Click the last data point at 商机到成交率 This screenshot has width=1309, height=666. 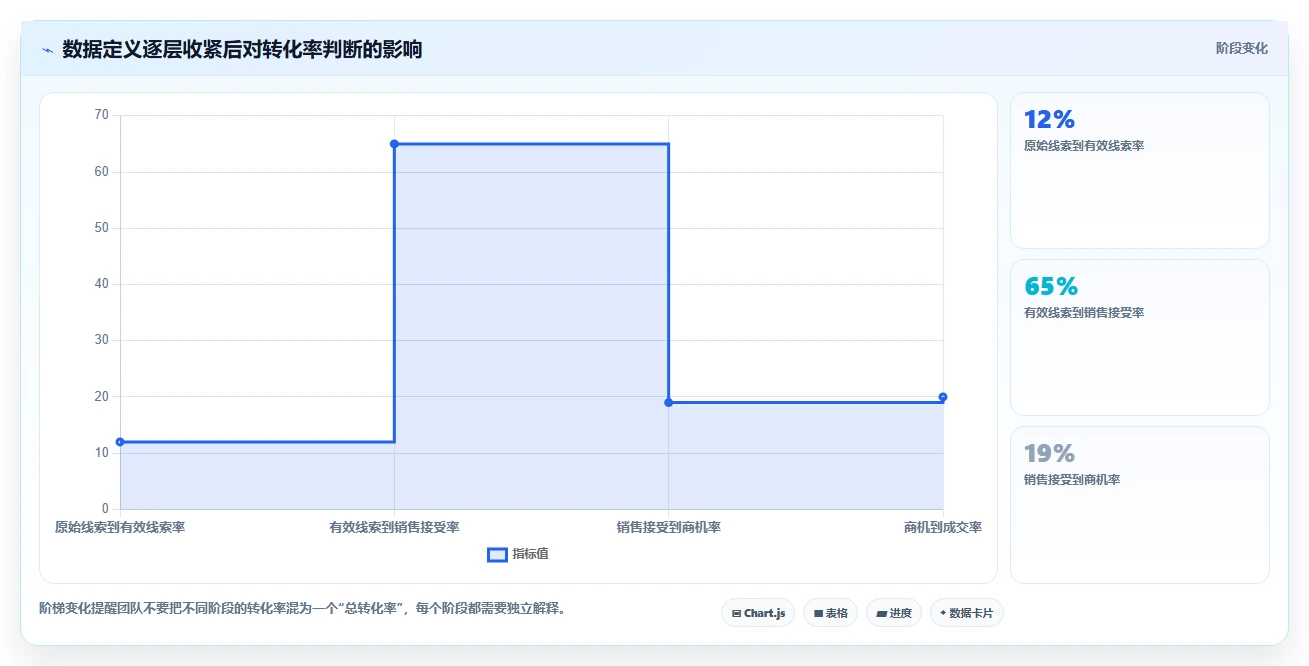[943, 397]
